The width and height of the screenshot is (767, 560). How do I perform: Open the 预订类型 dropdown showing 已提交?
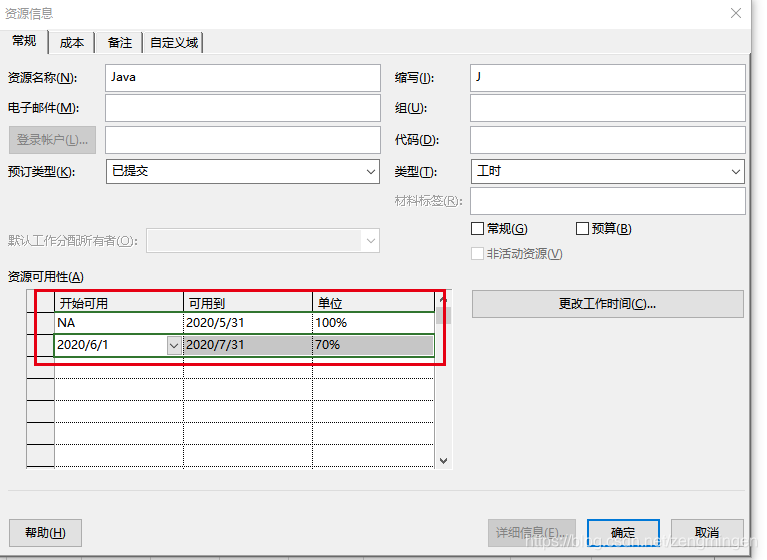(x=243, y=172)
